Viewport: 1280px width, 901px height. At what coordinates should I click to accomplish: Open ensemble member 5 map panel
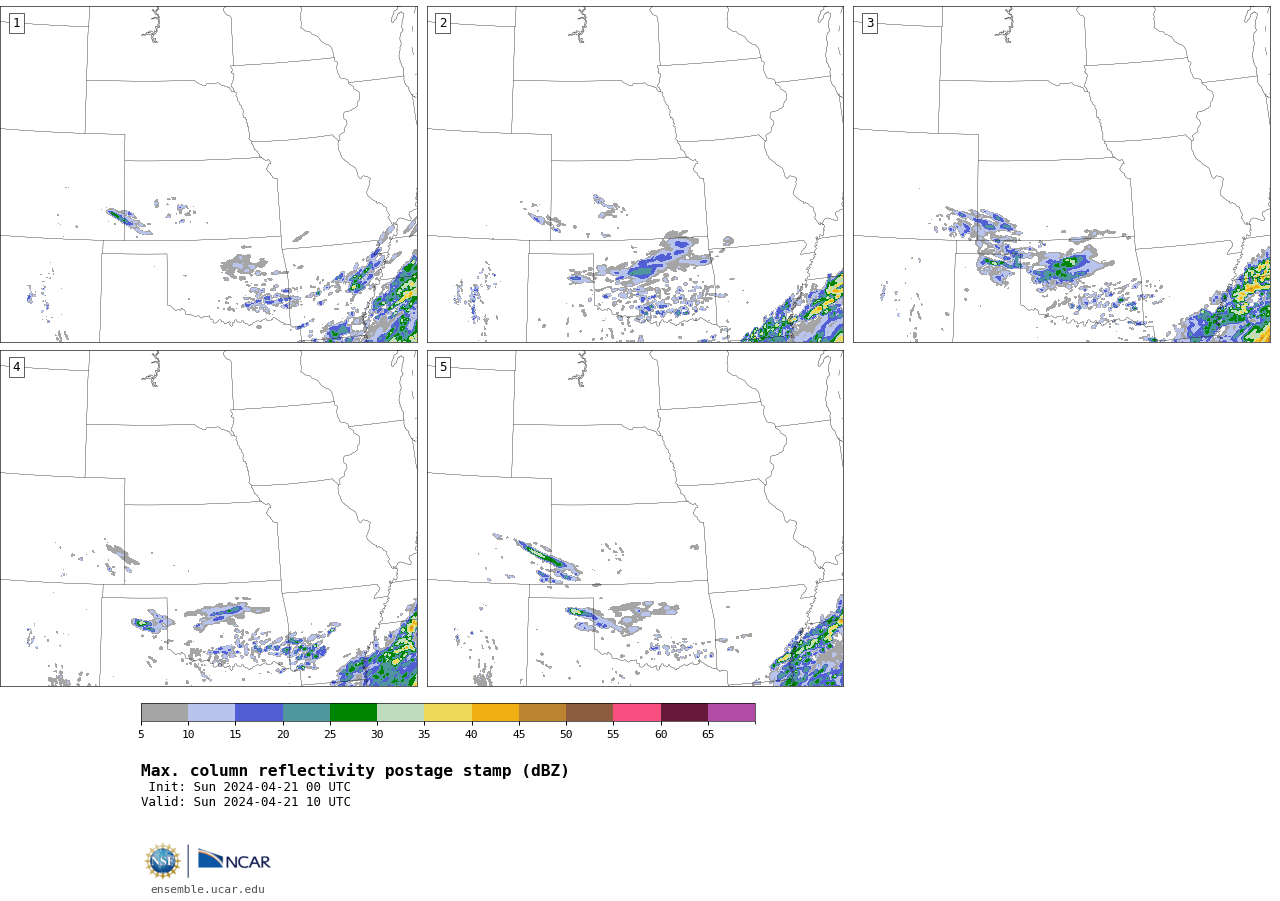(x=635, y=518)
